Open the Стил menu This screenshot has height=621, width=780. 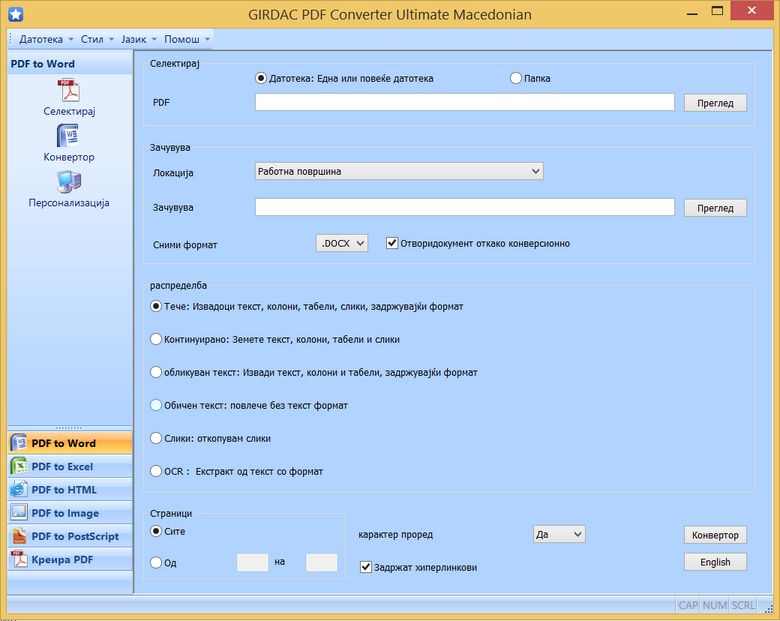(97, 39)
